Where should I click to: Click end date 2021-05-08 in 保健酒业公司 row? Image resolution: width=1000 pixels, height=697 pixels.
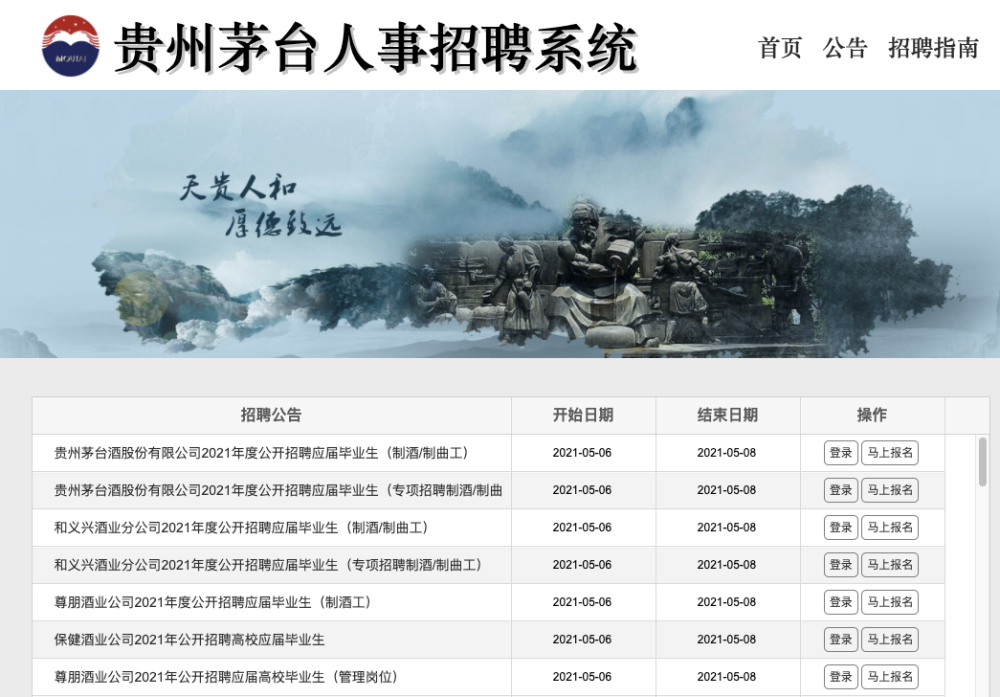tap(726, 640)
